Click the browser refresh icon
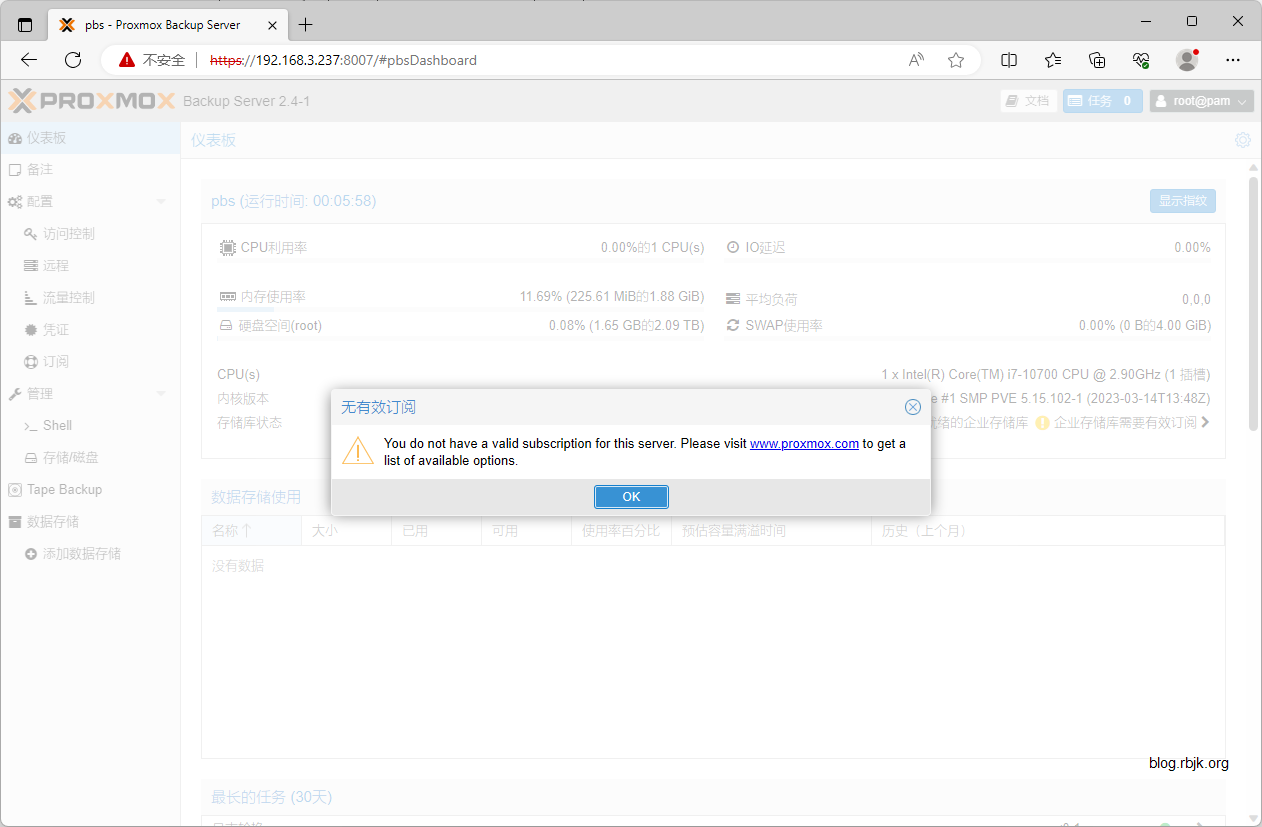This screenshot has height=827, width=1262. coord(73,60)
